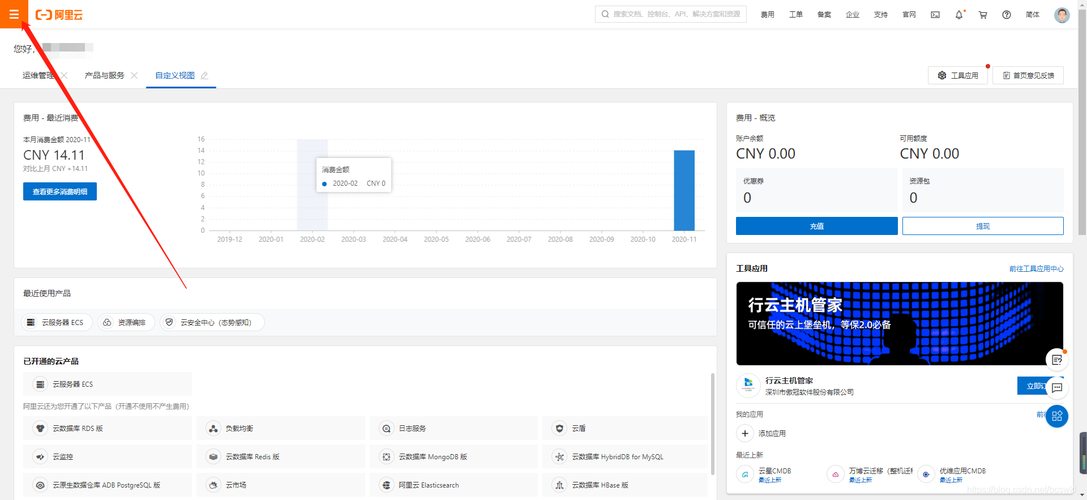Screen dimensions: 1087x500
Task: Open the help question-mark icon
Action: [x=1007, y=15]
